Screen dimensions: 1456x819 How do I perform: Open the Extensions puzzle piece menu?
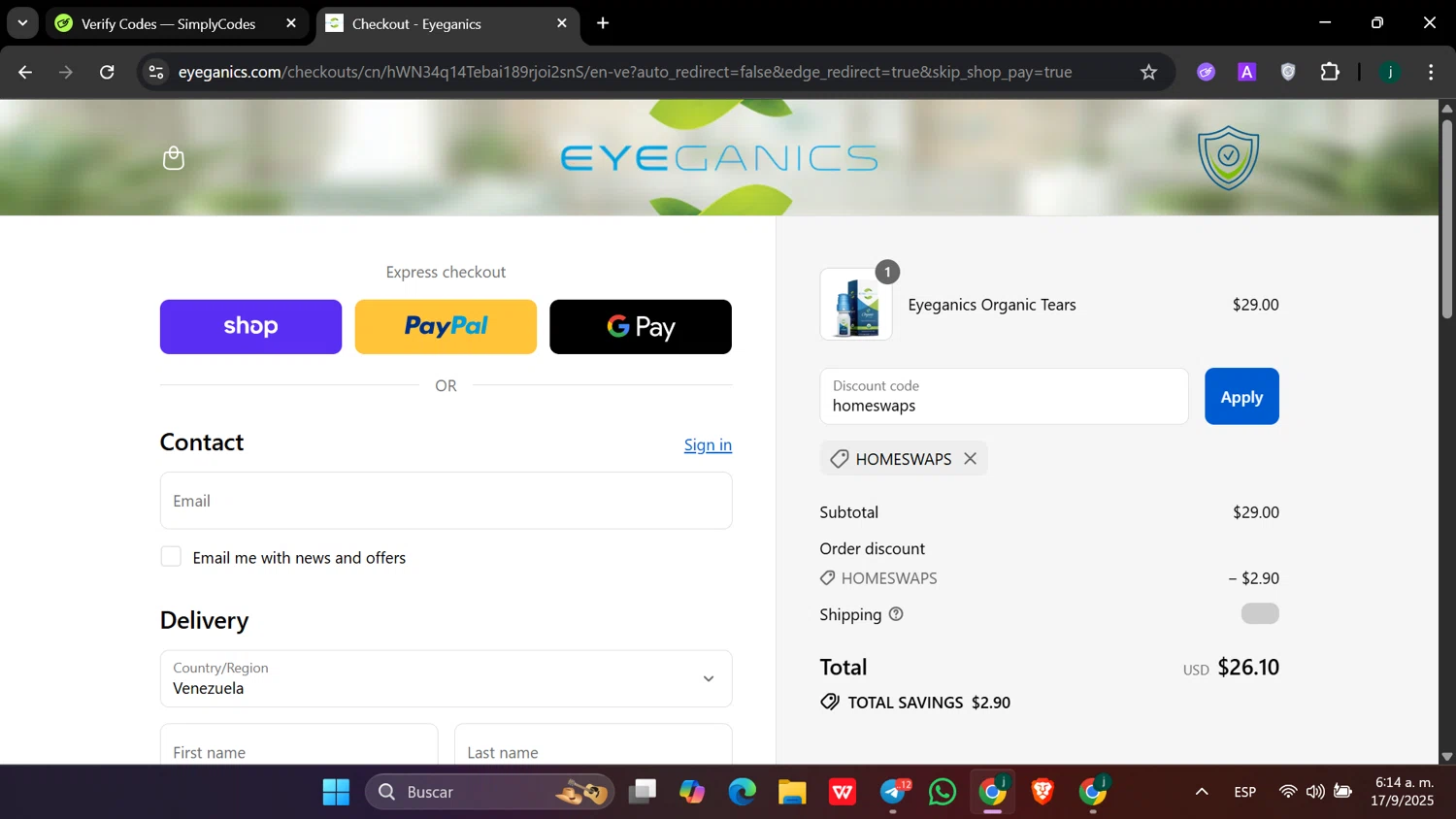1330,72
